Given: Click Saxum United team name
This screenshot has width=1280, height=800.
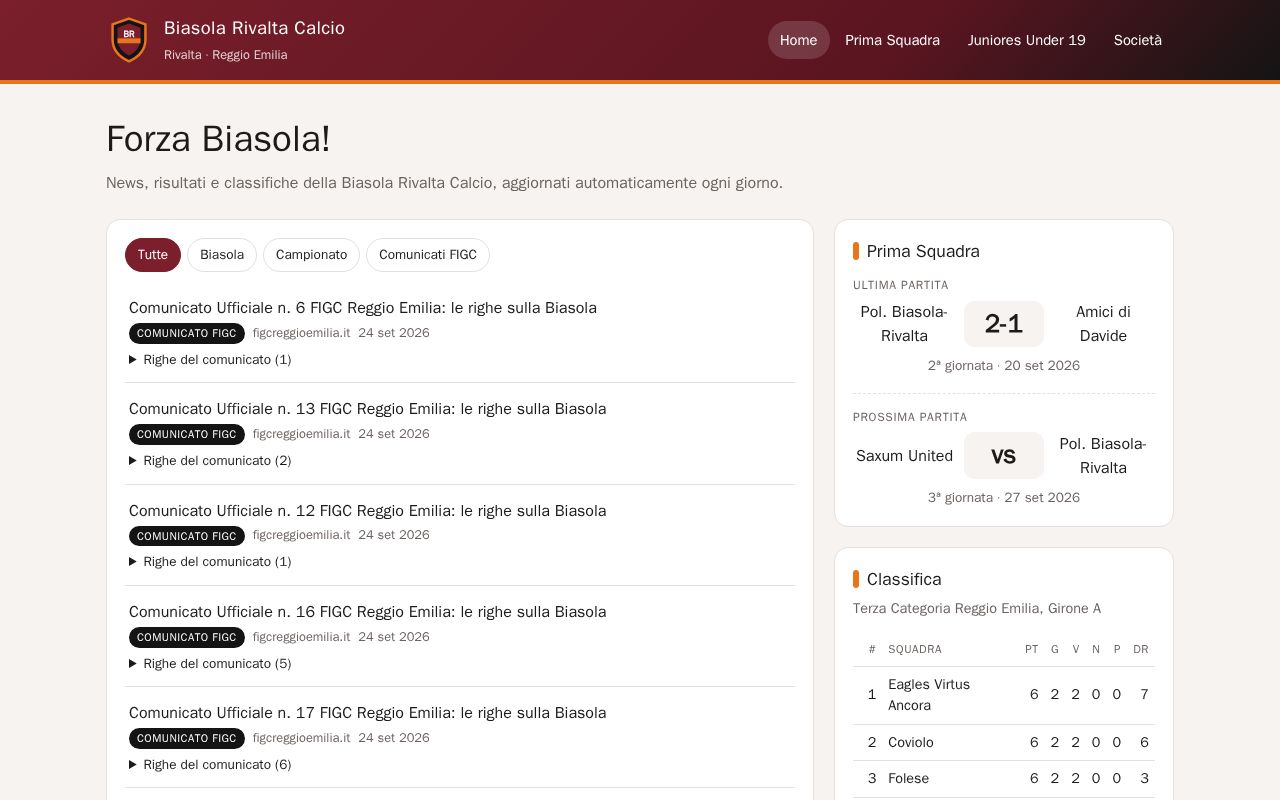Looking at the screenshot, I should pyautogui.click(x=904, y=456).
